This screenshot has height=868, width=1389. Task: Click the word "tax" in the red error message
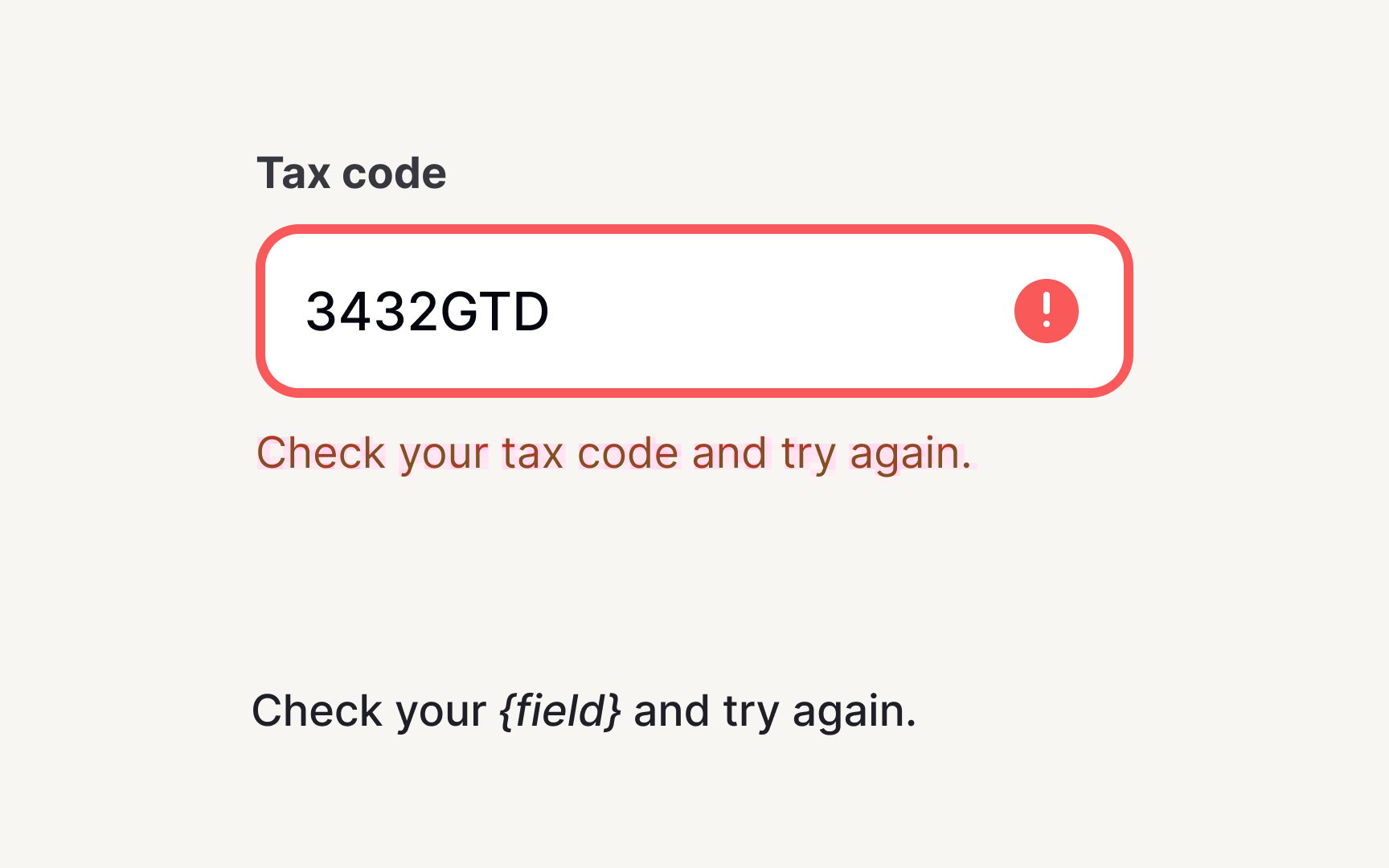[532, 453]
